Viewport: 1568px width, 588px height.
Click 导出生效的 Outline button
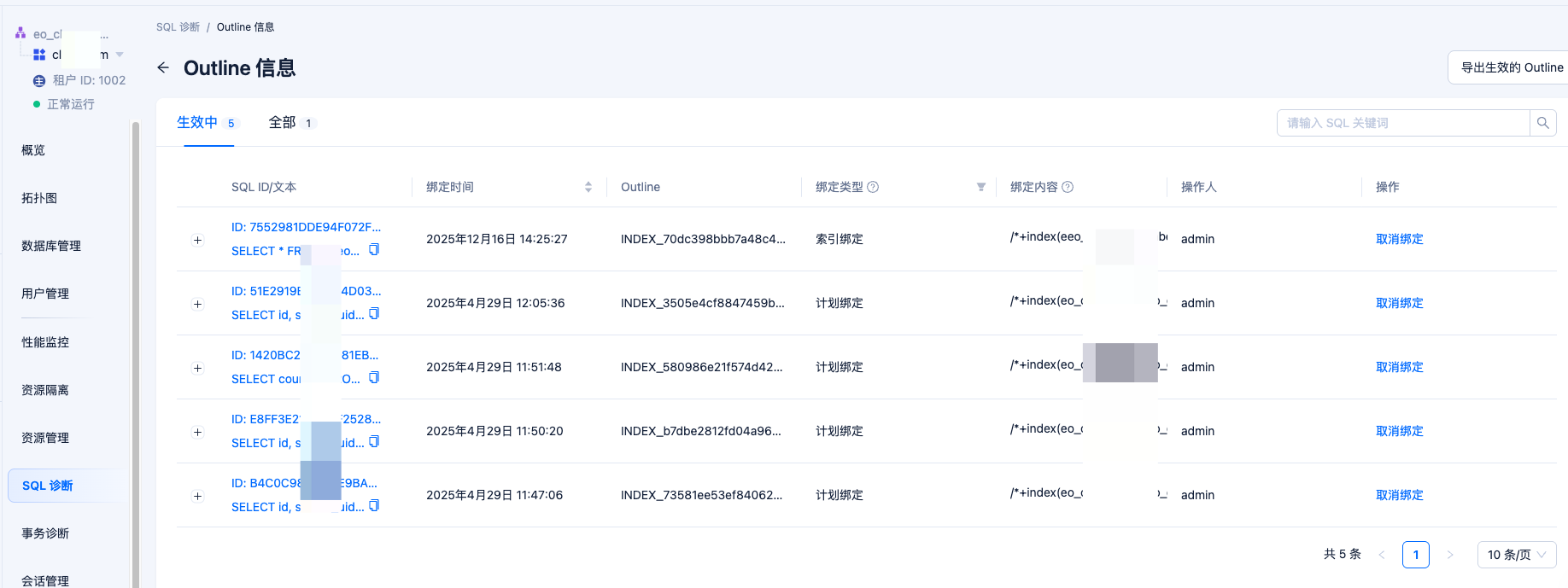tap(1510, 67)
